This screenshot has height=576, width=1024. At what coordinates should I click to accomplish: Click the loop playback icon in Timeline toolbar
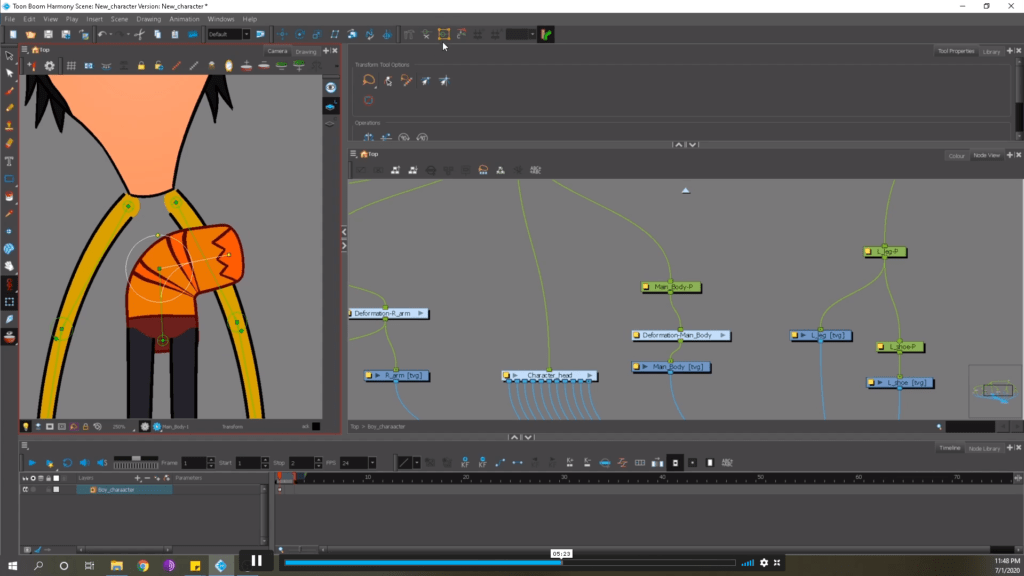coord(67,462)
